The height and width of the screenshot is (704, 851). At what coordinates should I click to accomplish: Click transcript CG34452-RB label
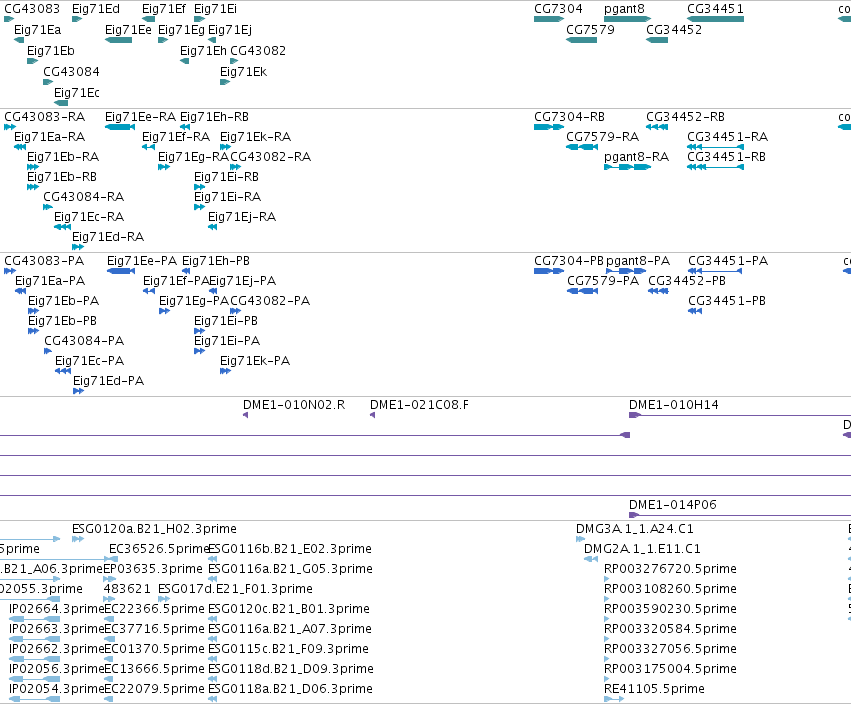tap(685, 117)
